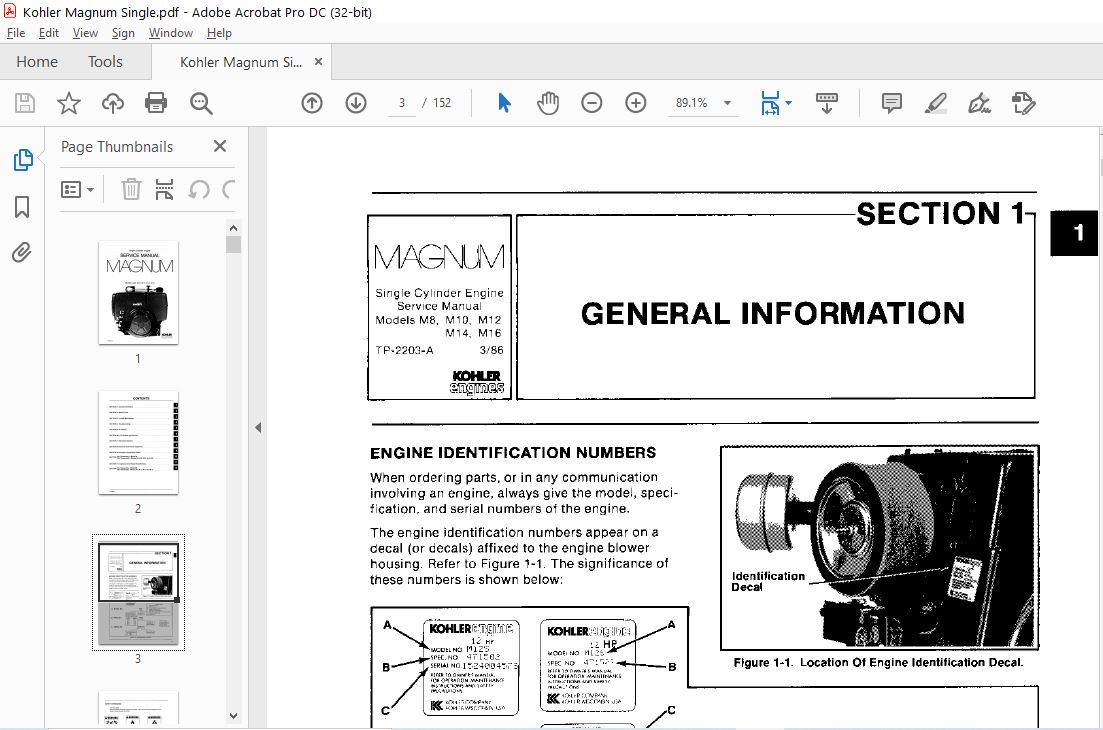The height and width of the screenshot is (730, 1103).
Task: Go to next page arrow
Action: pos(356,103)
